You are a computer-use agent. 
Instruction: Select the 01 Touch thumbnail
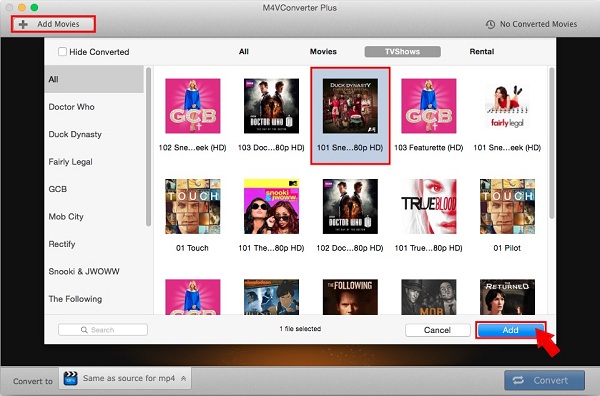coord(192,206)
